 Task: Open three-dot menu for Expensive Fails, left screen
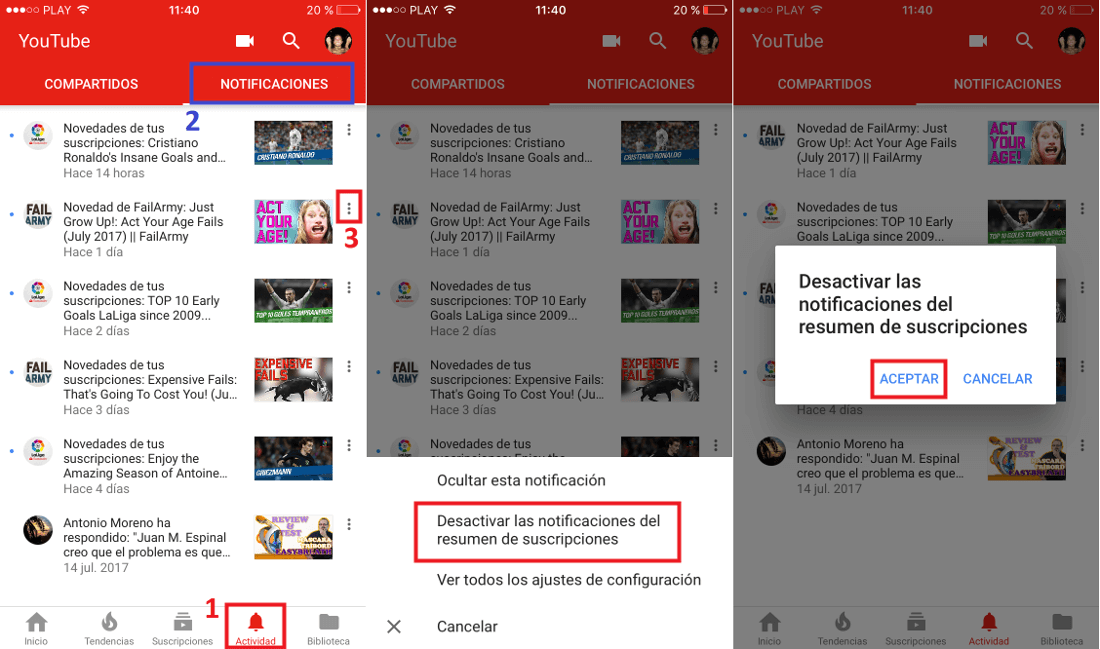click(x=349, y=366)
